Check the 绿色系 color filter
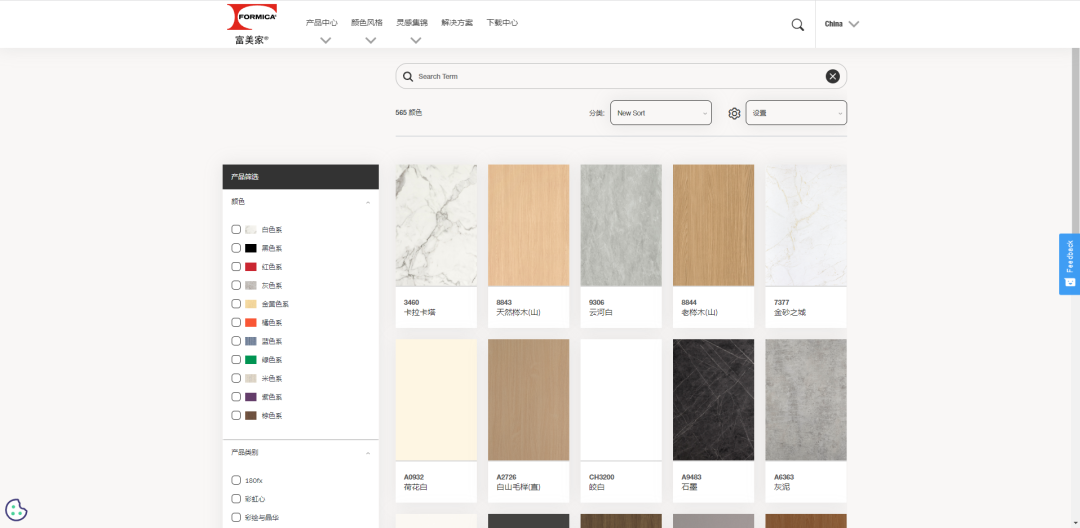 coord(236,359)
